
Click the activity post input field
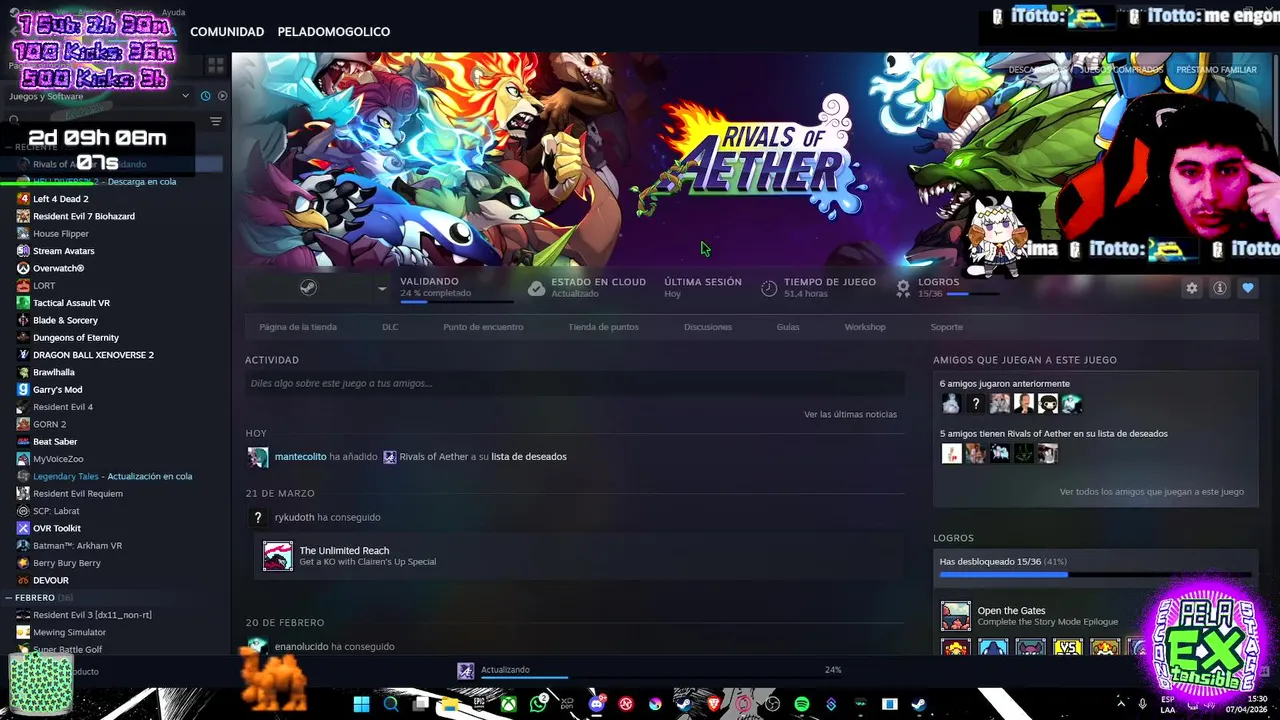click(575, 383)
